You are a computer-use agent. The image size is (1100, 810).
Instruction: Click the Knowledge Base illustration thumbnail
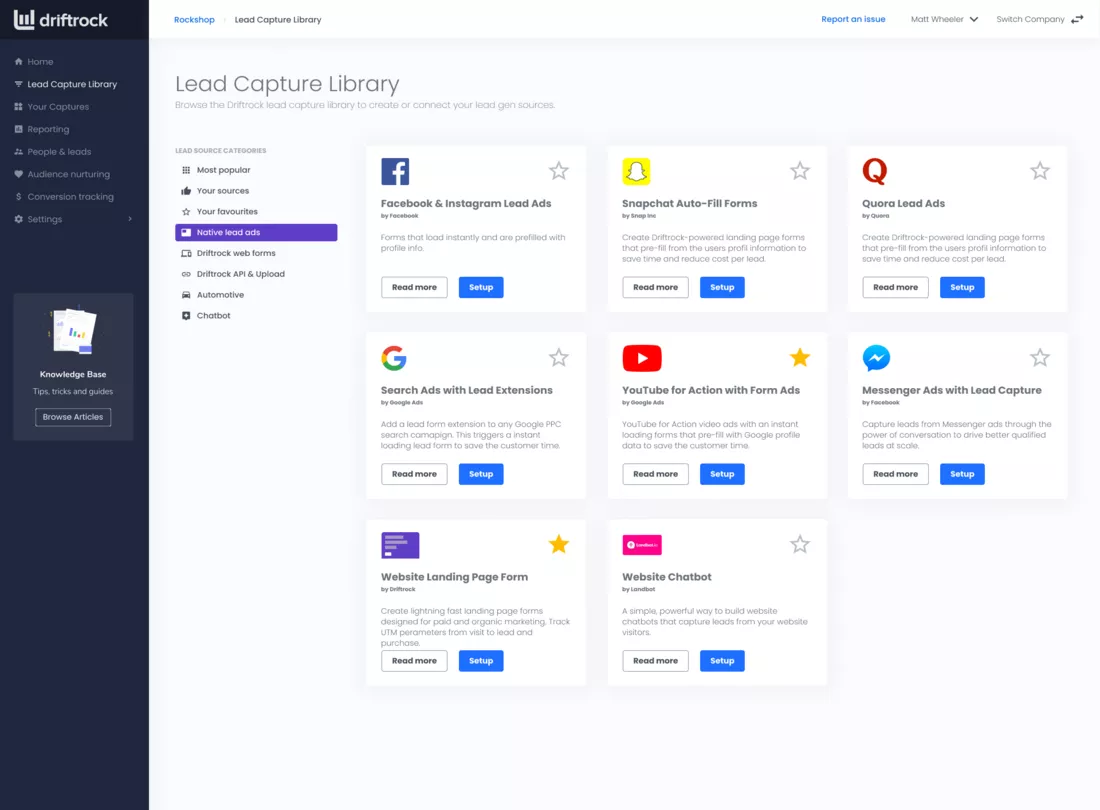pyautogui.click(x=73, y=331)
